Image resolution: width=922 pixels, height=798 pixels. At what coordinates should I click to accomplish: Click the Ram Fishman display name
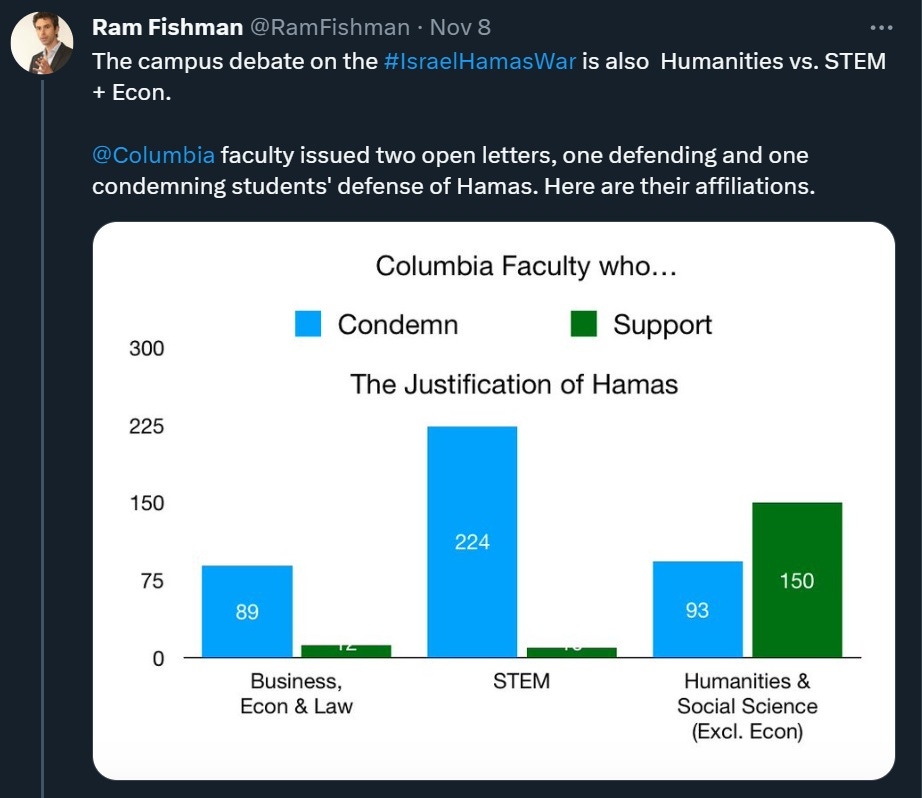[x=168, y=27]
